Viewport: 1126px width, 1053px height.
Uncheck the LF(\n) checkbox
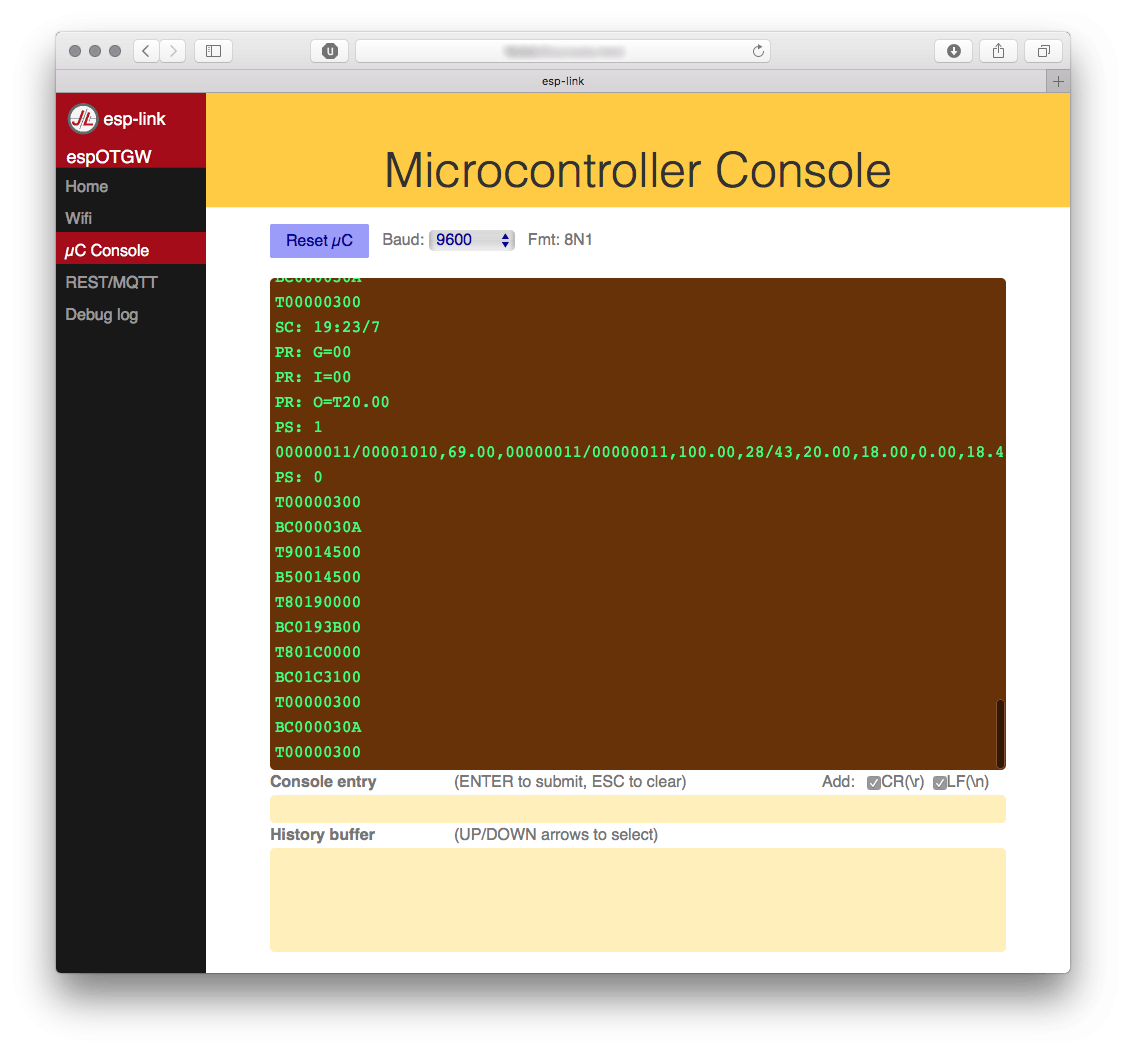coord(940,783)
